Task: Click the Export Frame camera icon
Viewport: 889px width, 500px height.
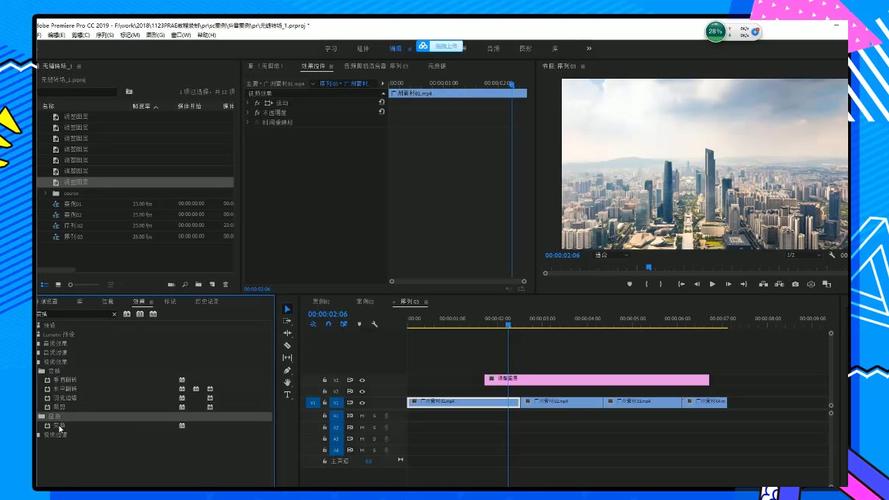Action: point(796,284)
